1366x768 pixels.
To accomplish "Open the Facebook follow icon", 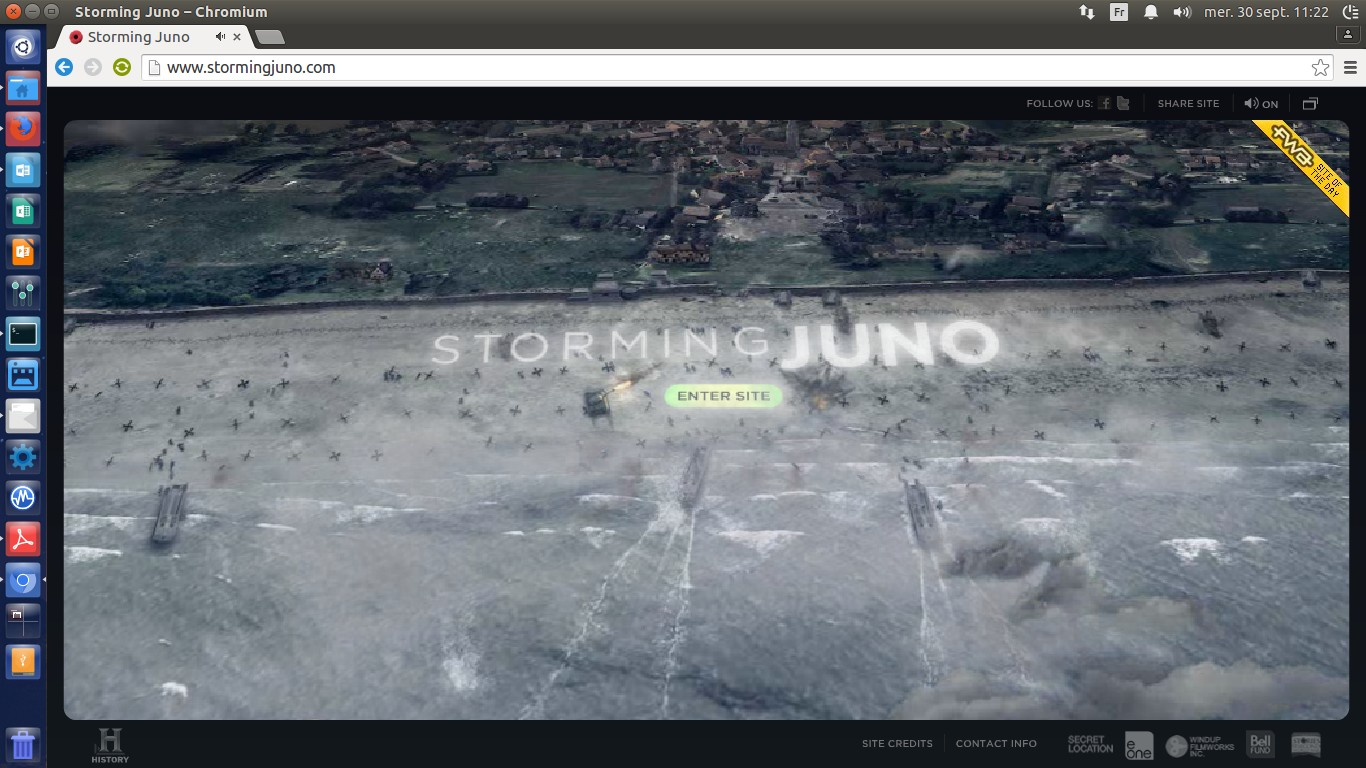I will tap(1105, 103).
